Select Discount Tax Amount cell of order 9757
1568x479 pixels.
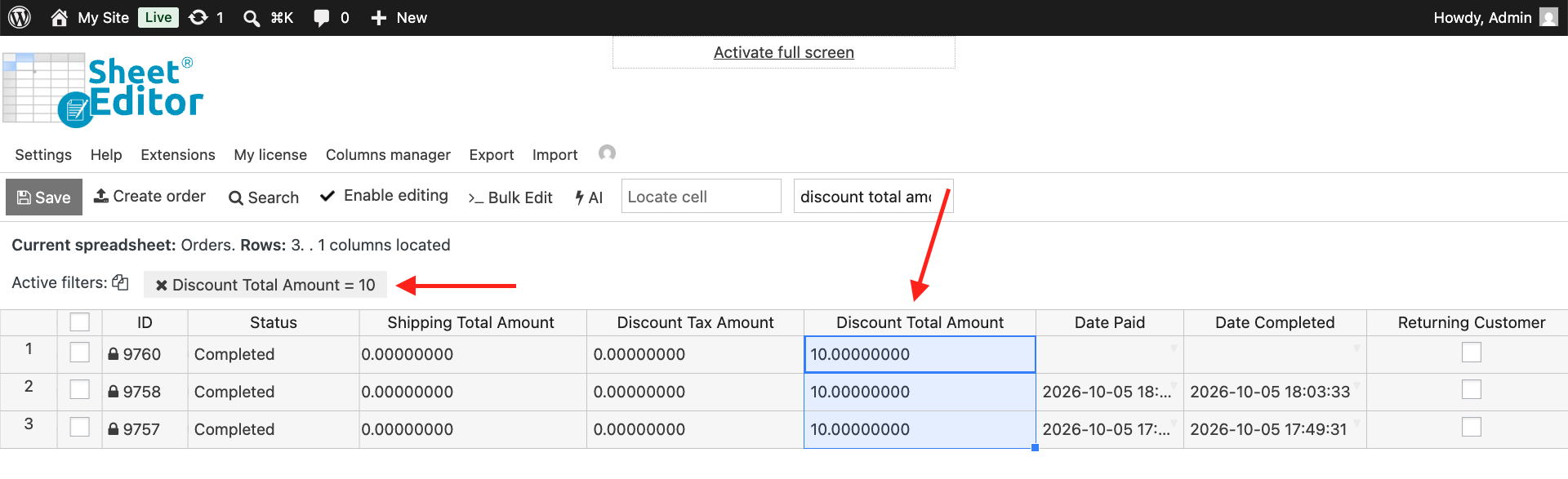click(695, 429)
